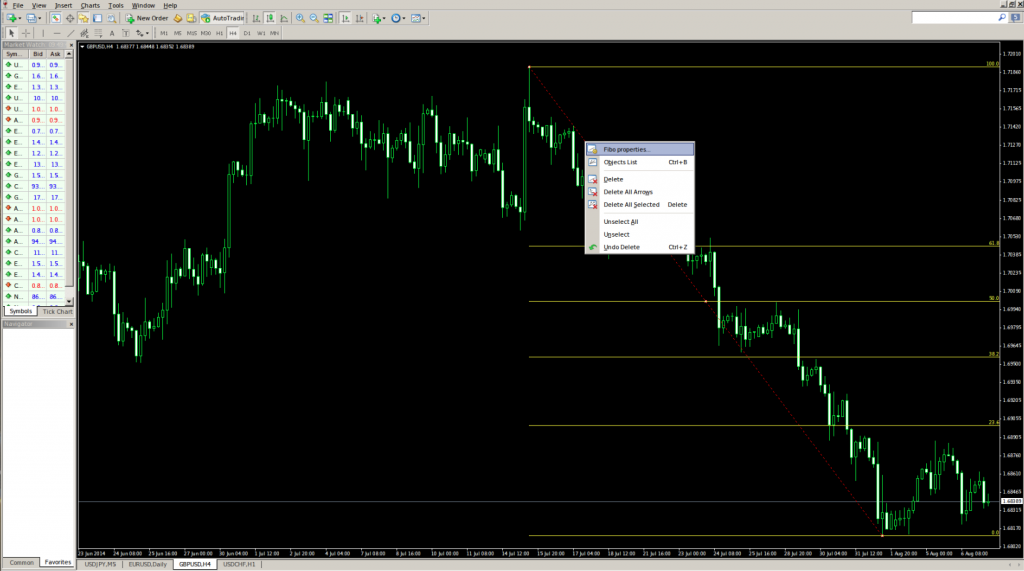Click the tile windows icon
This screenshot has width=1024, height=571.
(328, 18)
